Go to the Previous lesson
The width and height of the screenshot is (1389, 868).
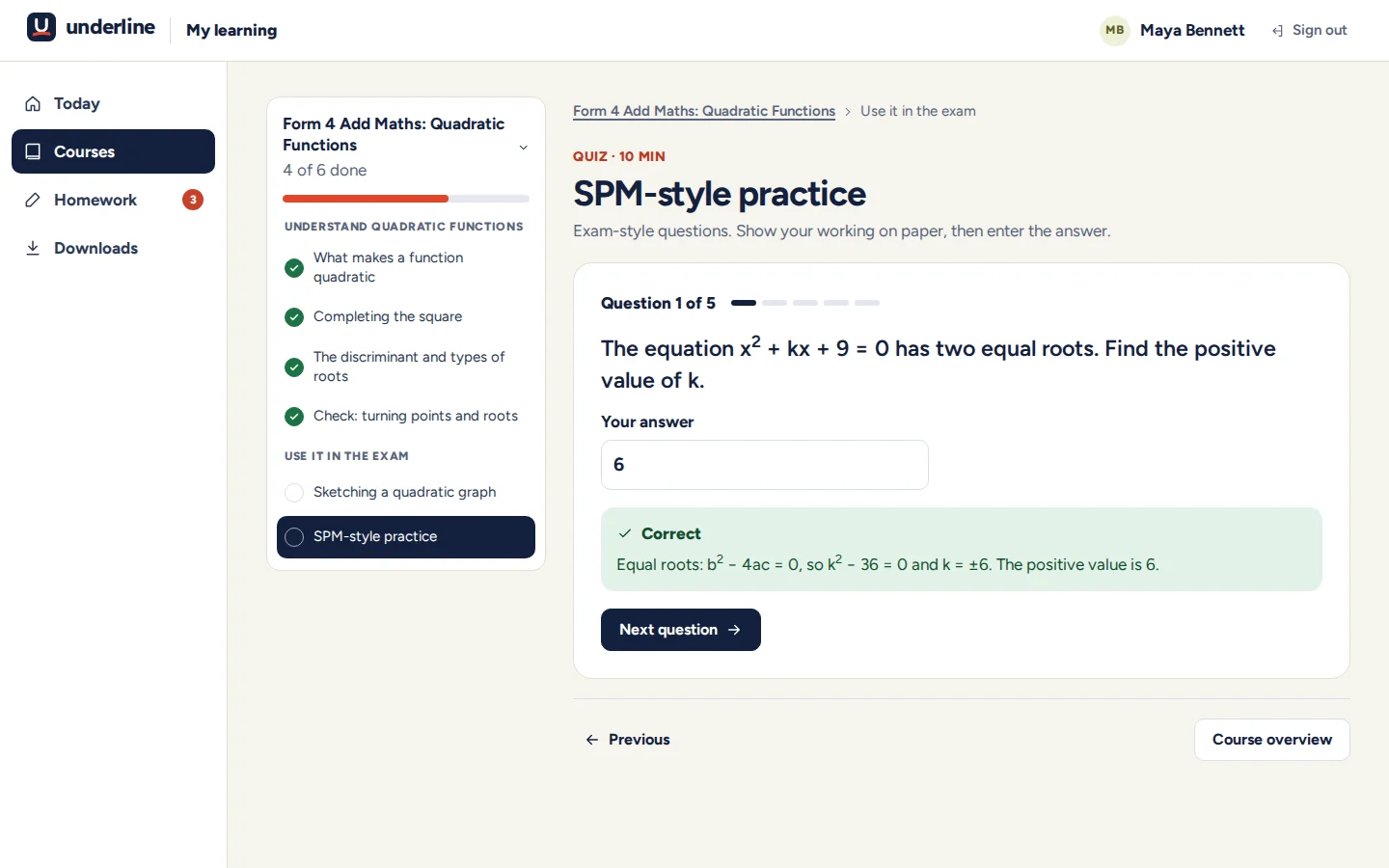point(628,740)
